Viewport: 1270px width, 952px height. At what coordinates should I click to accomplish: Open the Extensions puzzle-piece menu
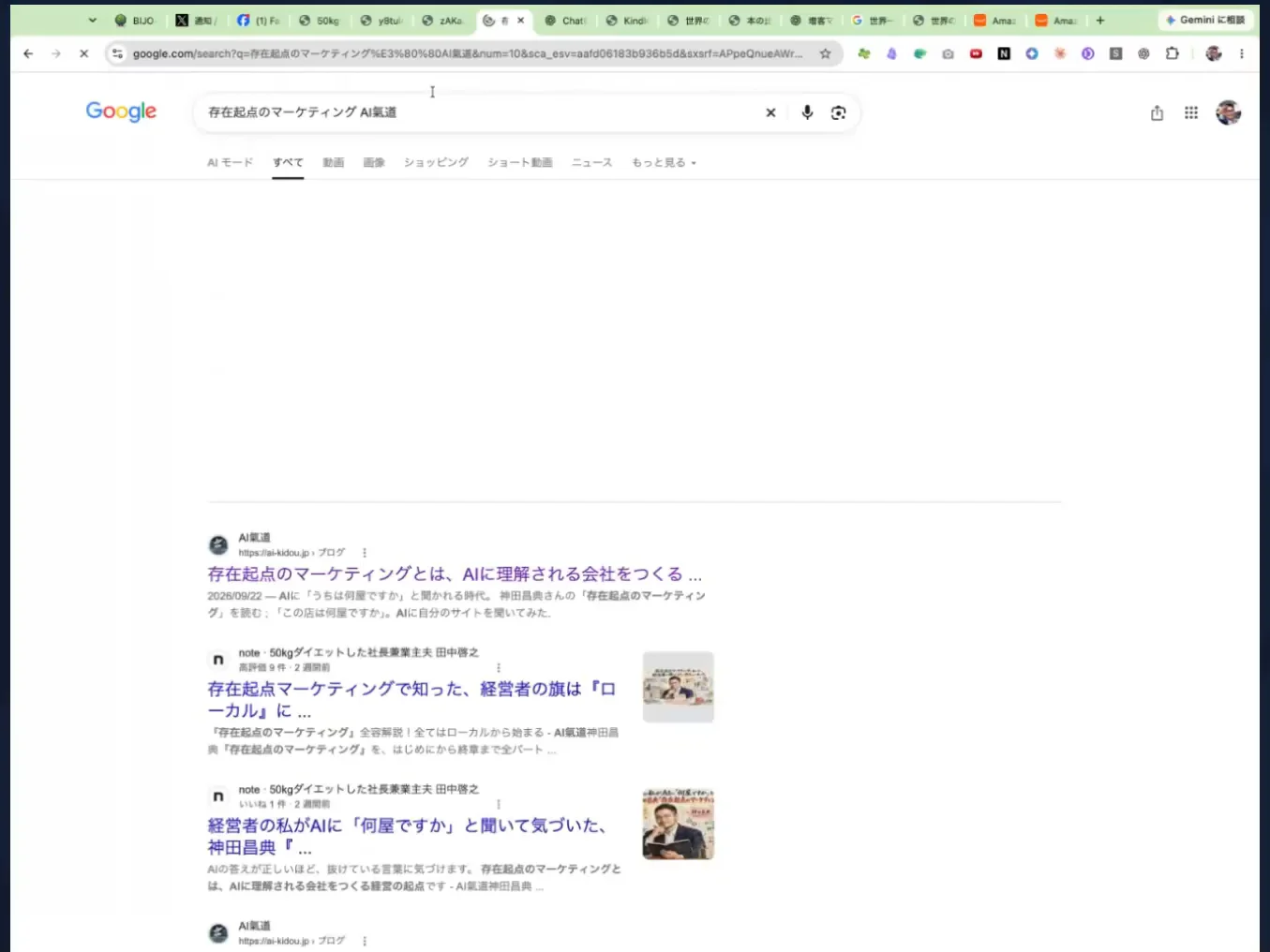pos(1172,54)
